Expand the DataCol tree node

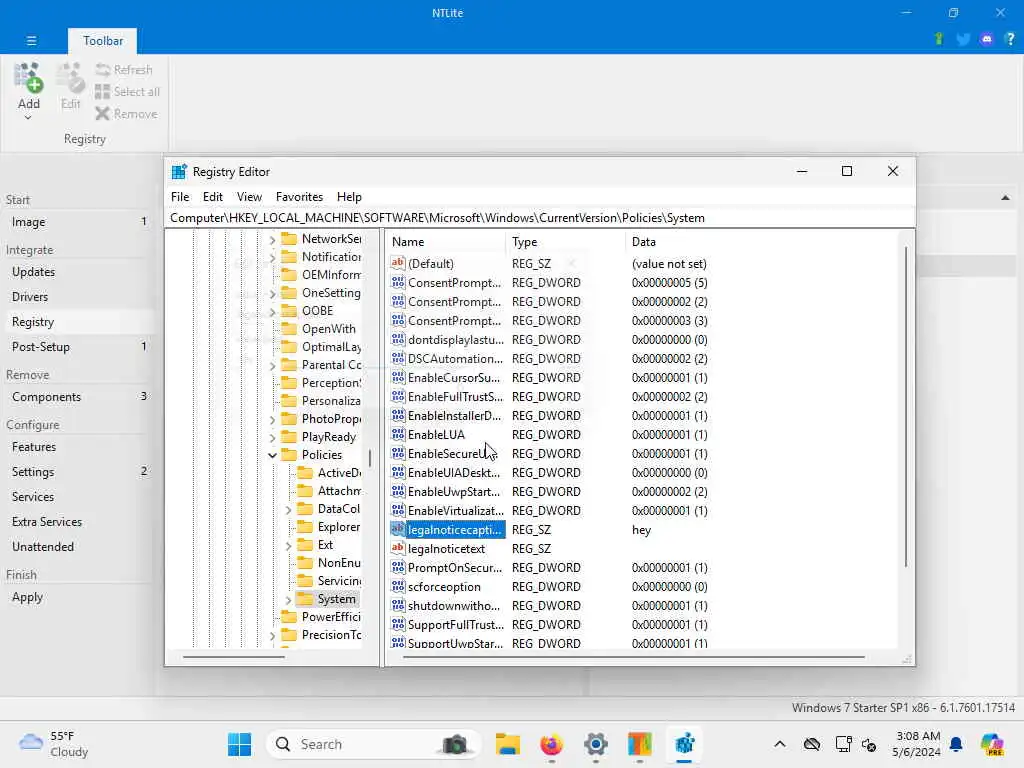point(288,509)
